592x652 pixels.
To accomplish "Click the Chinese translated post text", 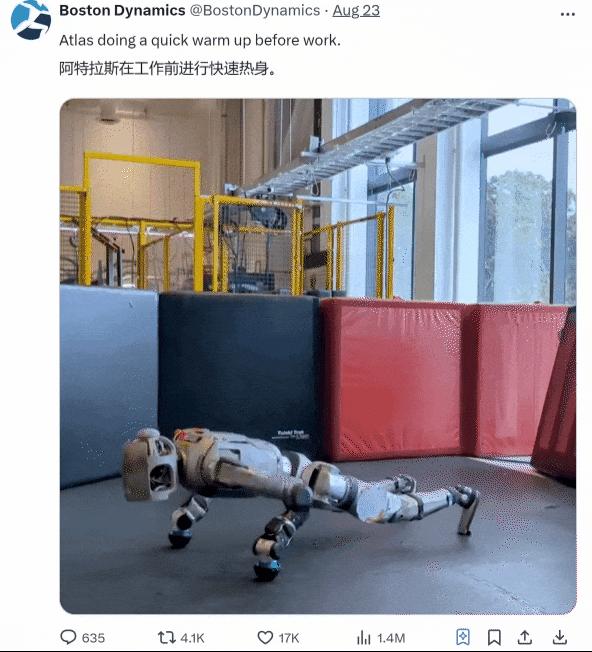I will pos(168,68).
